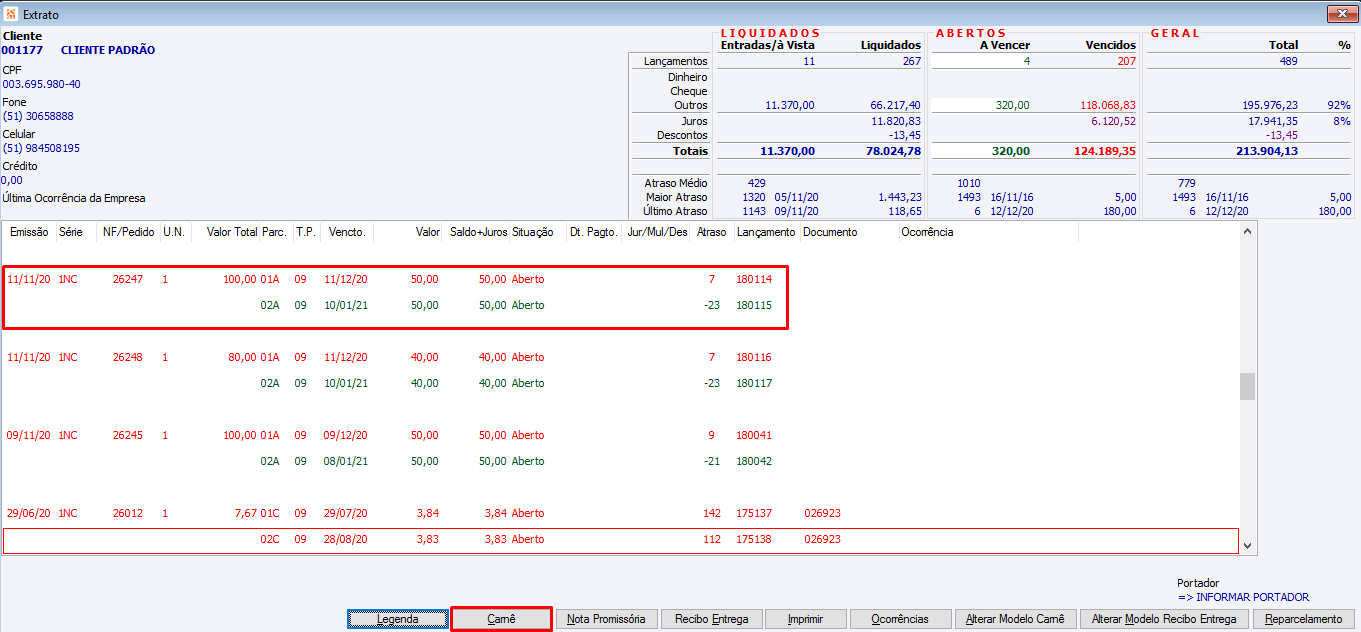The image size is (1361, 632).
Task: Close the Extrato window
Action: (x=1340, y=14)
